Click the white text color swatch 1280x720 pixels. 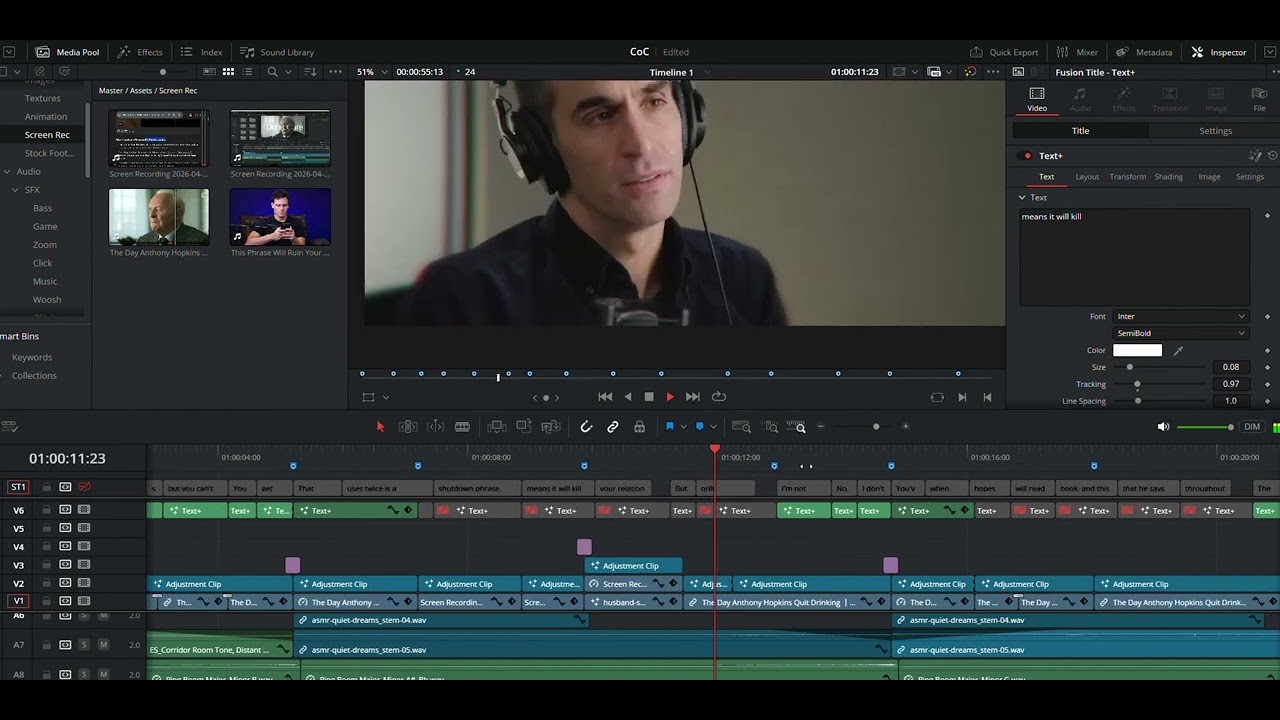(1137, 350)
